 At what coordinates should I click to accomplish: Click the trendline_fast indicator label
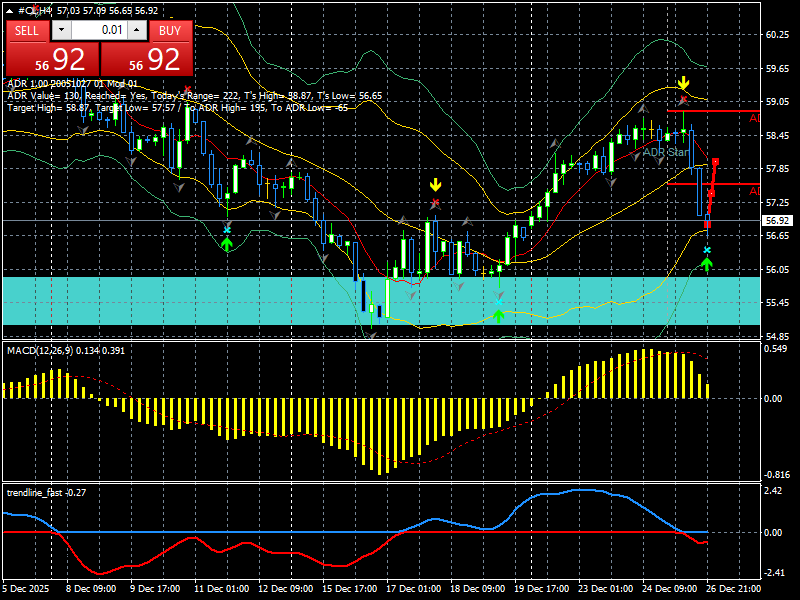pyautogui.click(x=35, y=492)
